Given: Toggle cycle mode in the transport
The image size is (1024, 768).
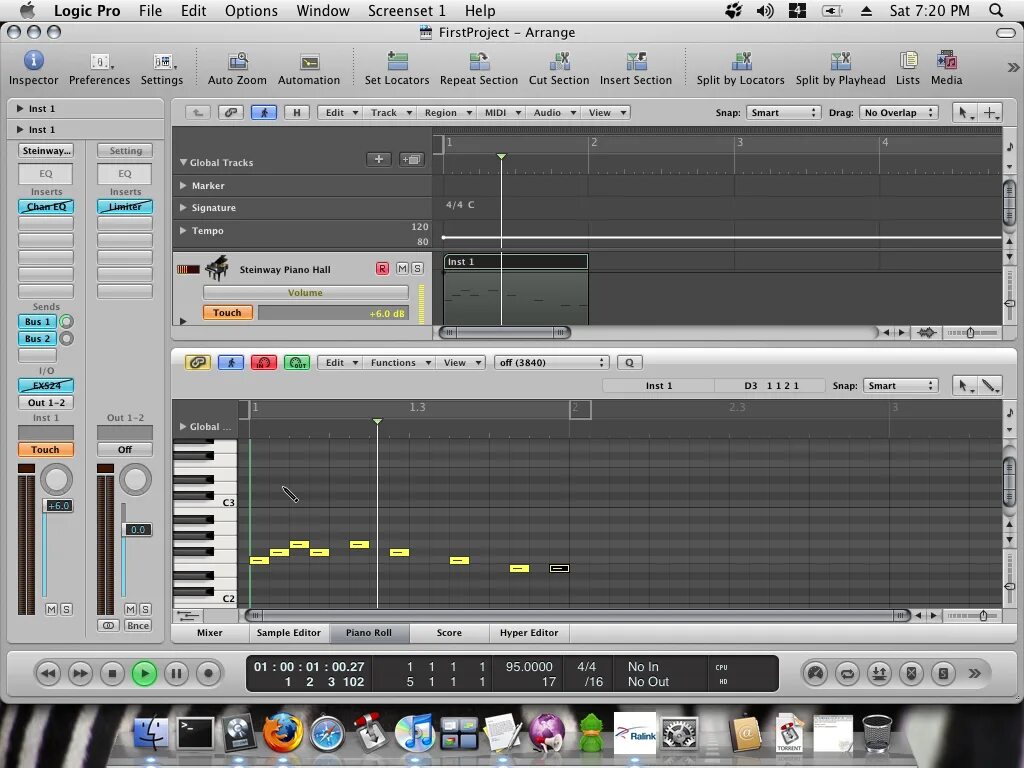Looking at the screenshot, I should (848, 673).
